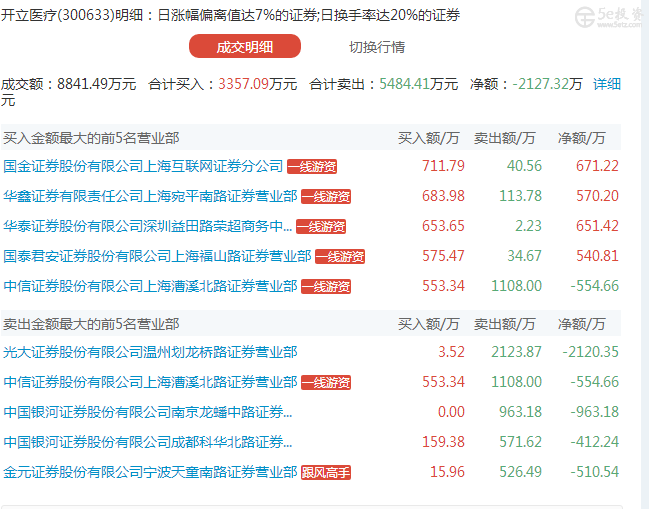Select the 成交明细 tab
The height and width of the screenshot is (509, 649).
pos(245,46)
